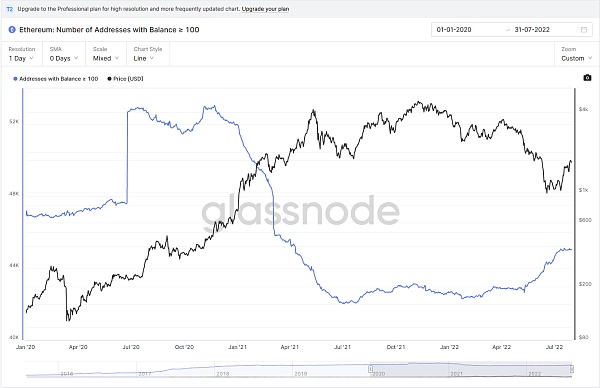This screenshot has width=600, height=388.
Task: Click the selected range area in navigator
Action: pyautogui.click(x=471, y=369)
